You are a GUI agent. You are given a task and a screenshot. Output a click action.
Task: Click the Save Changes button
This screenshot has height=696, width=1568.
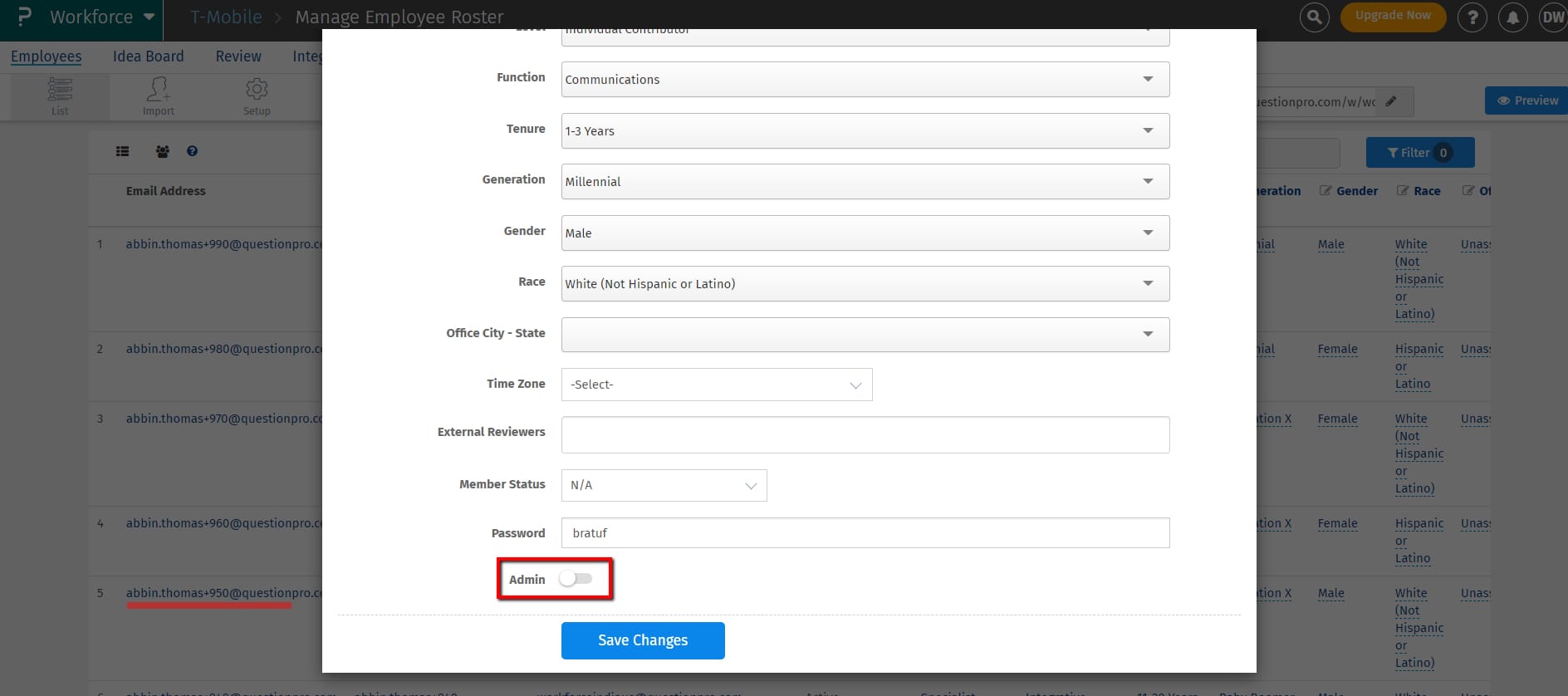pyautogui.click(x=643, y=640)
